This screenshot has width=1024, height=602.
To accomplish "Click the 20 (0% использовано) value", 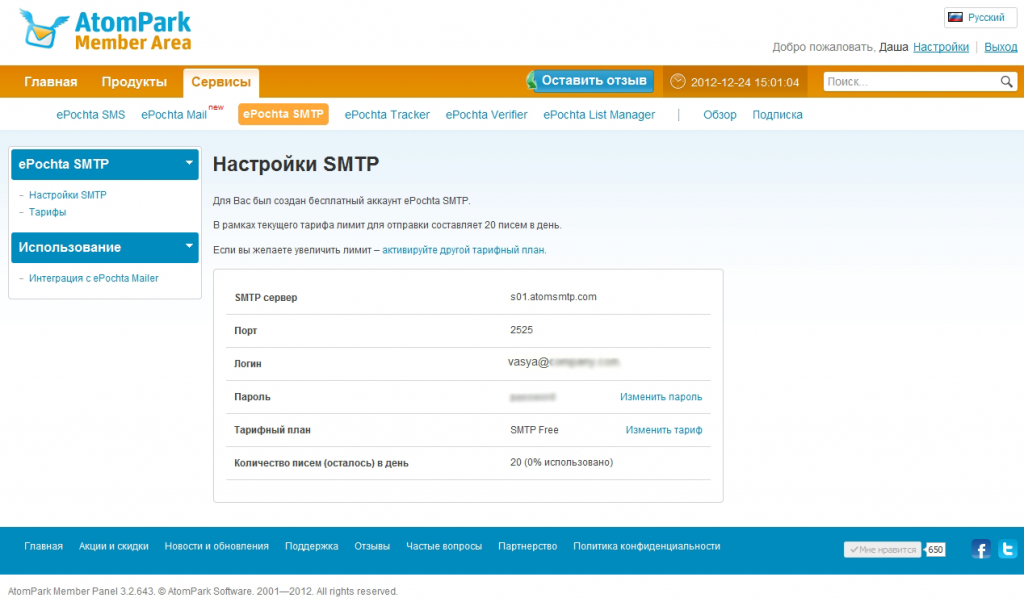I will coord(562,462).
